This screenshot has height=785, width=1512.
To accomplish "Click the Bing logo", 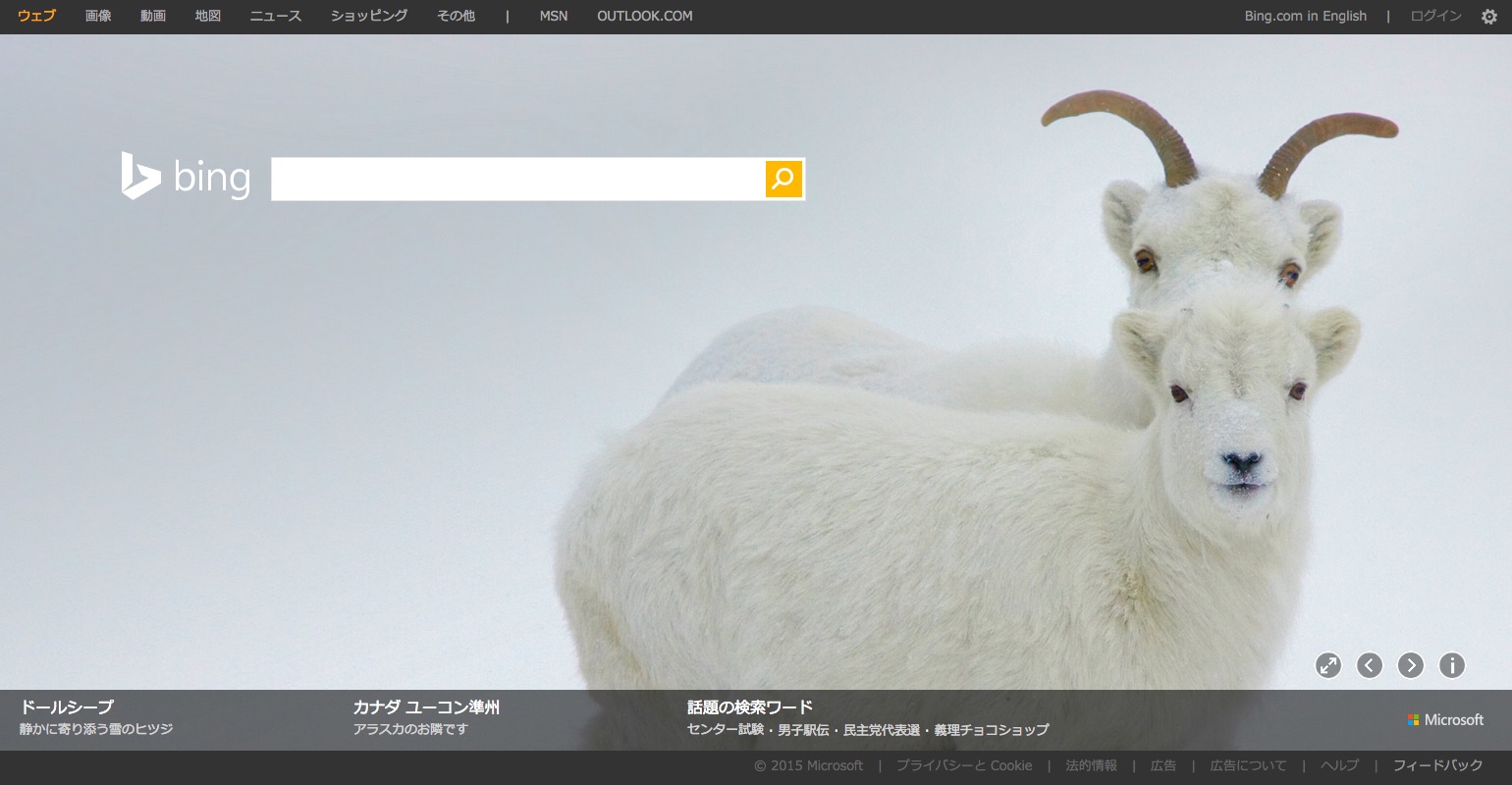I will (186, 177).
